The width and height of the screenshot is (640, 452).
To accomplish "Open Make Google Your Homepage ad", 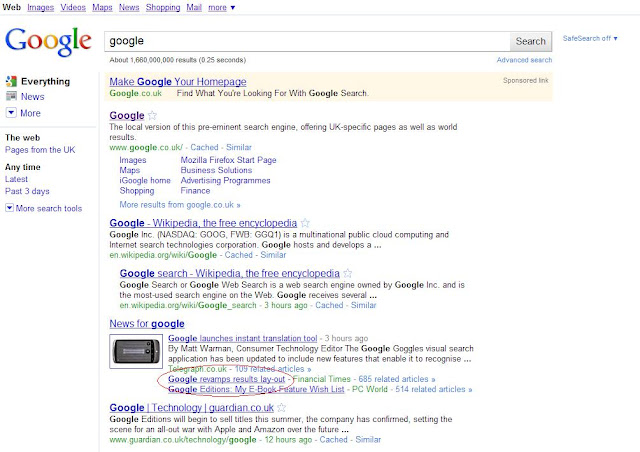I will point(178,82).
